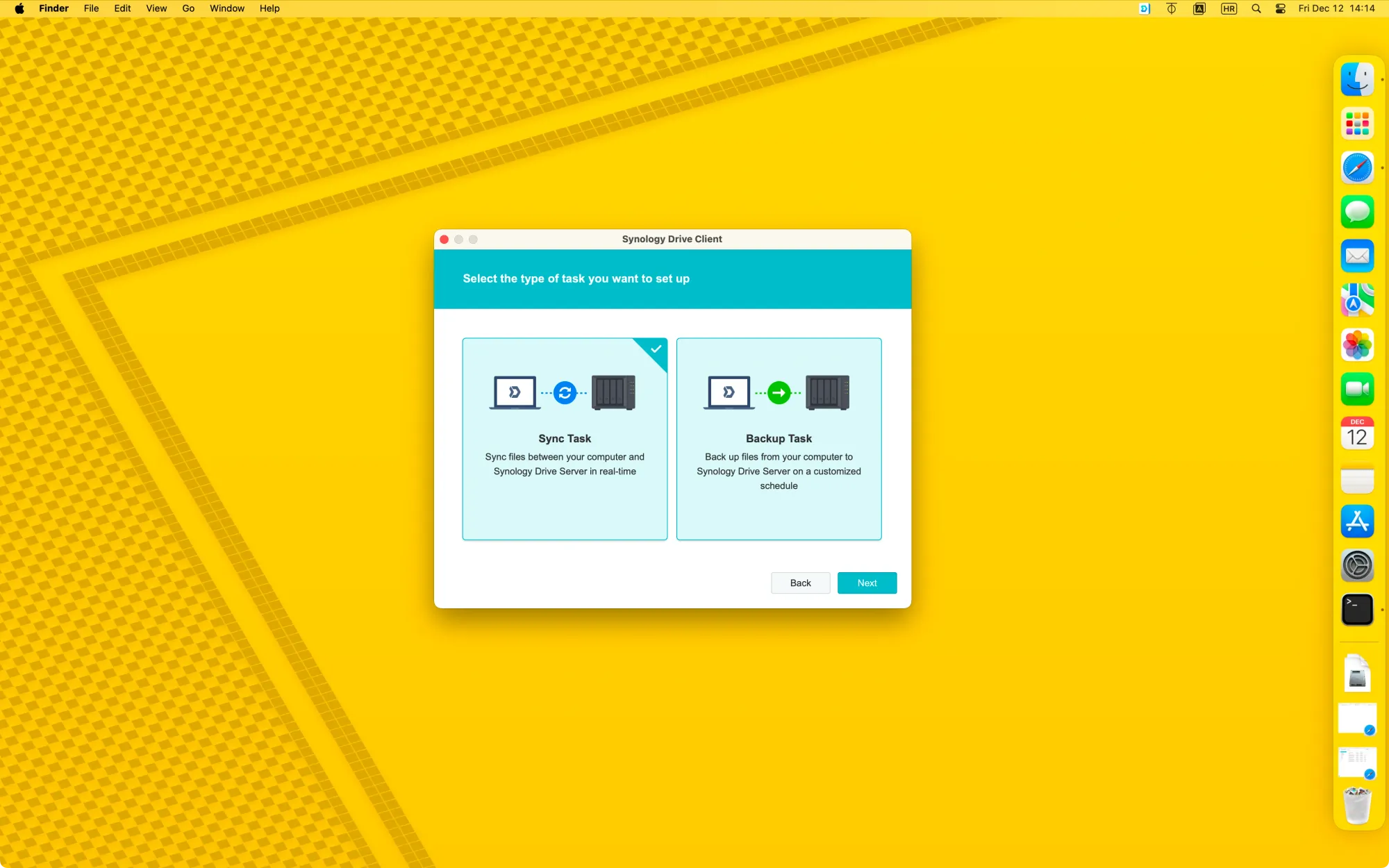Select the Backup Task option
The height and width of the screenshot is (868, 1389).
[779, 439]
